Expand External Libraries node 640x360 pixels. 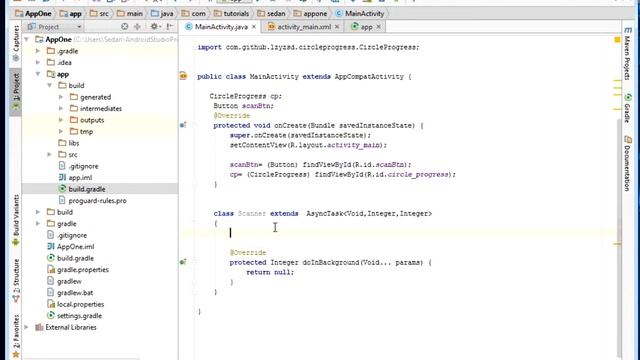pos(27,327)
